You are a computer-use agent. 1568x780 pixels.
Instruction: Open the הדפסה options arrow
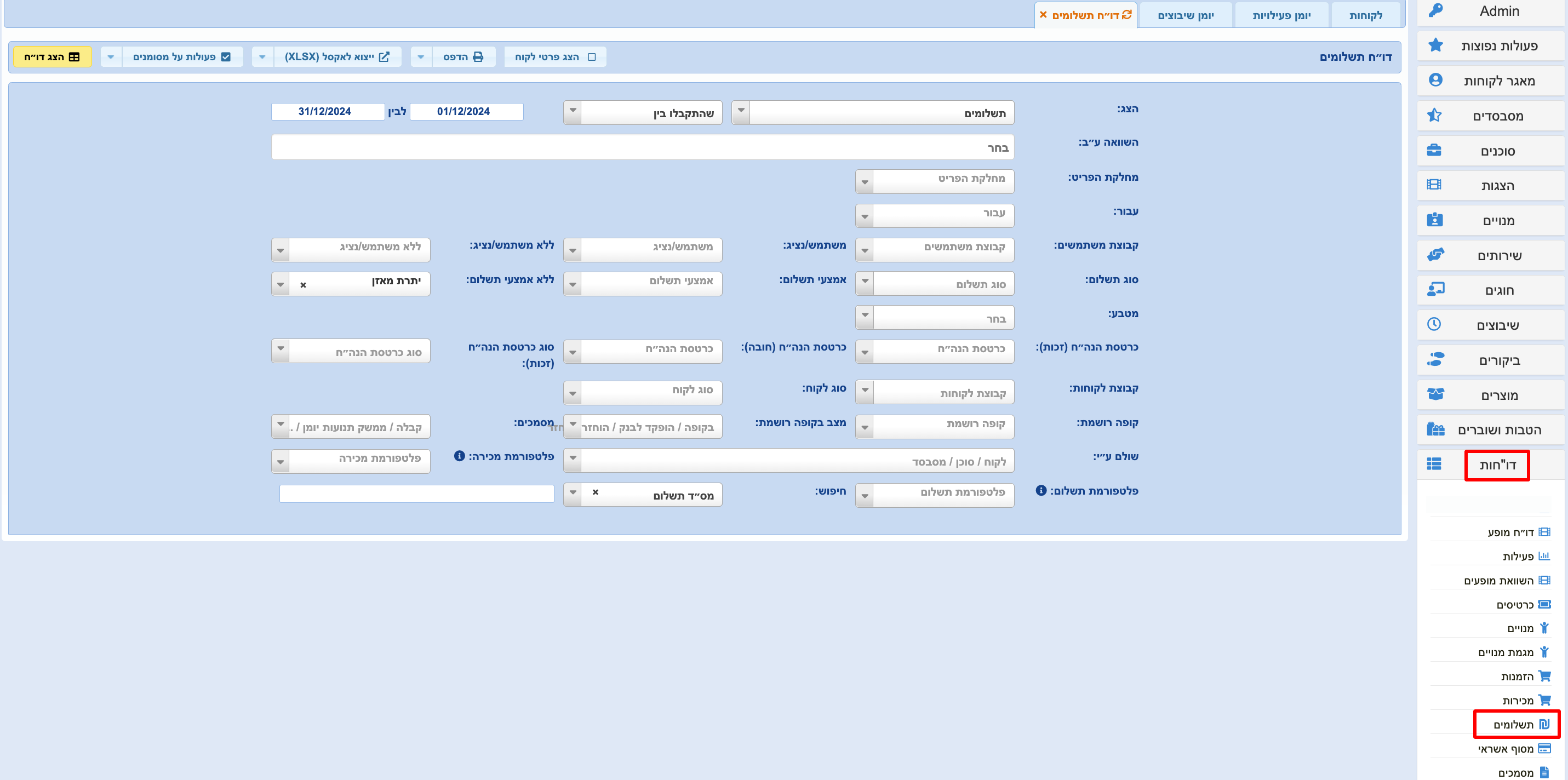click(421, 56)
